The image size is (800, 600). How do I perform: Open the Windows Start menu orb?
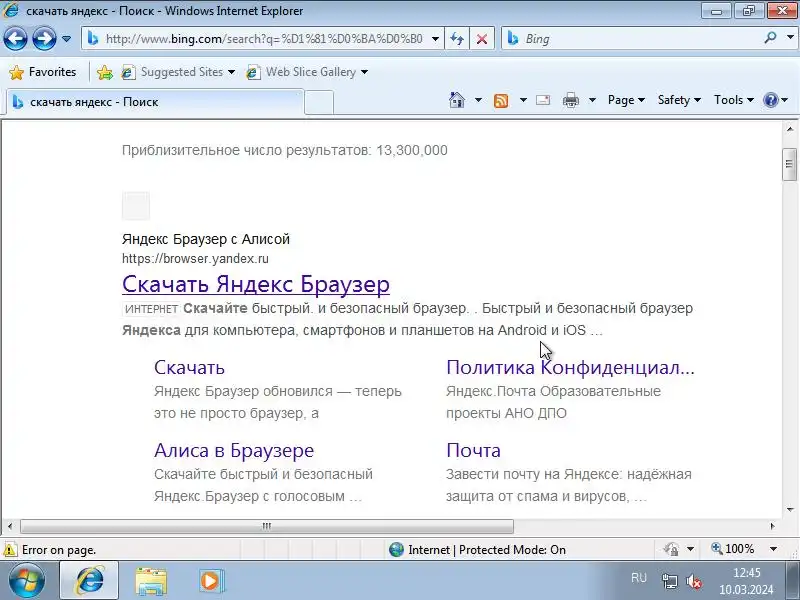[x=26, y=581]
